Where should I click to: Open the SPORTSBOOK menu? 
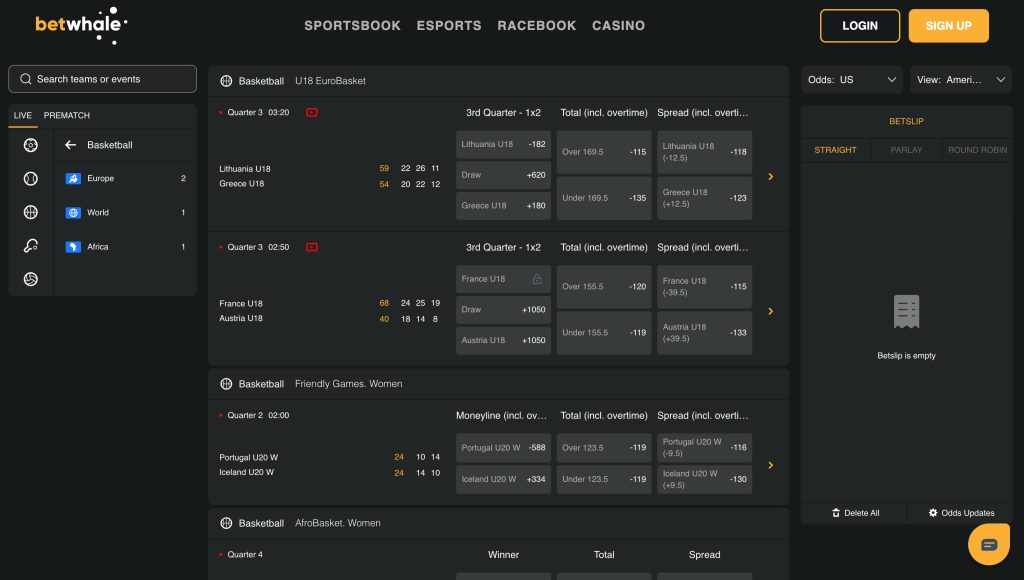[x=352, y=25]
